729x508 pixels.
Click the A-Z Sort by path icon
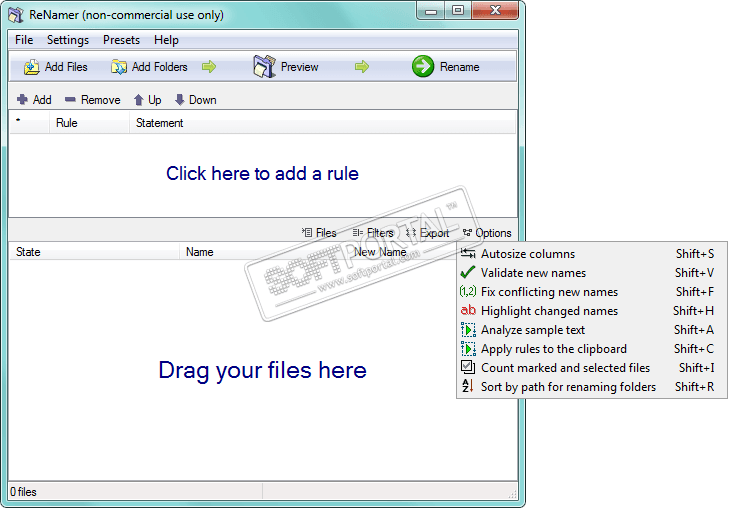click(467, 386)
